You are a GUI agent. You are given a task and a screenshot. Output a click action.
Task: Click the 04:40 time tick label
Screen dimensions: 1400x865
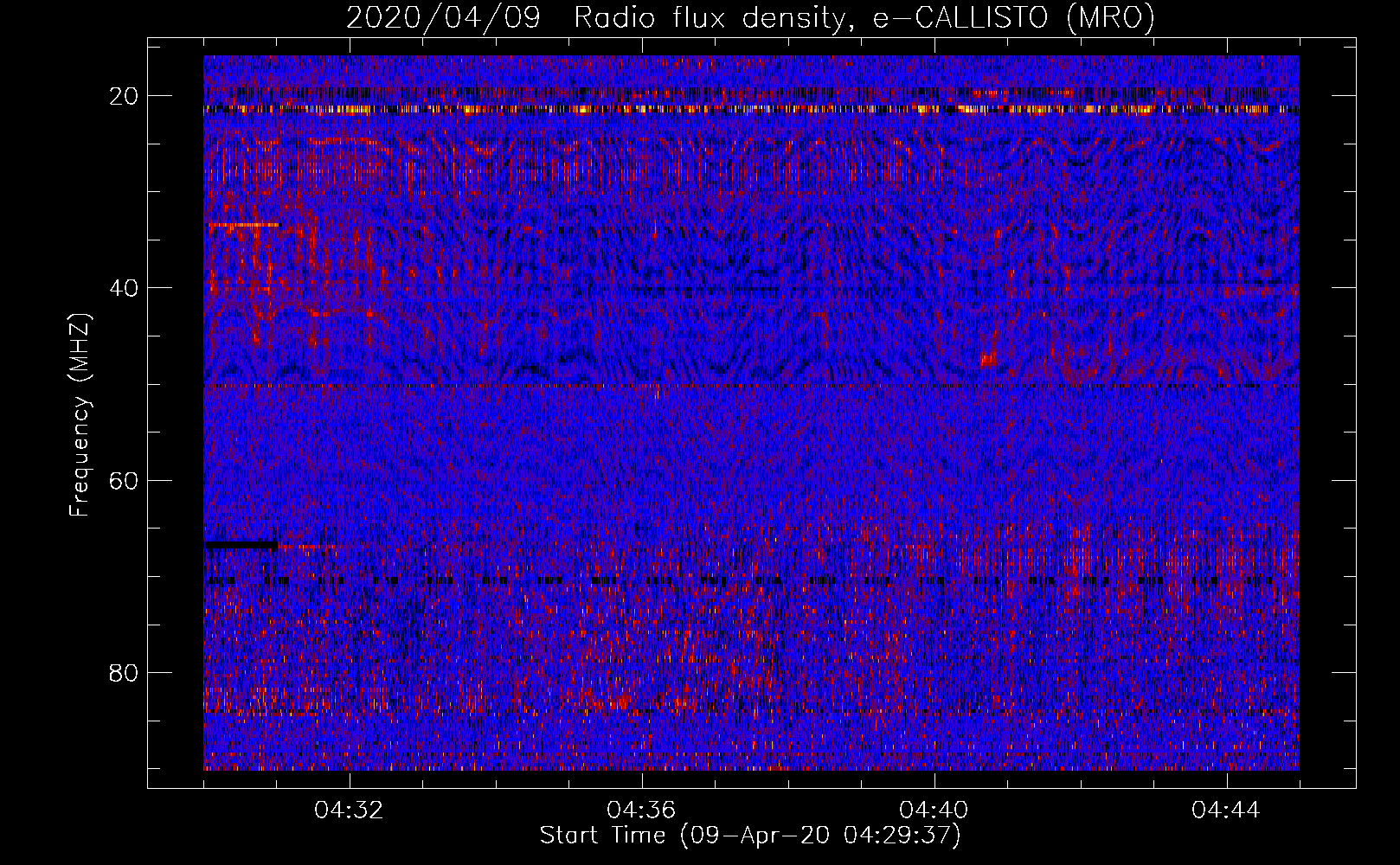point(934,811)
